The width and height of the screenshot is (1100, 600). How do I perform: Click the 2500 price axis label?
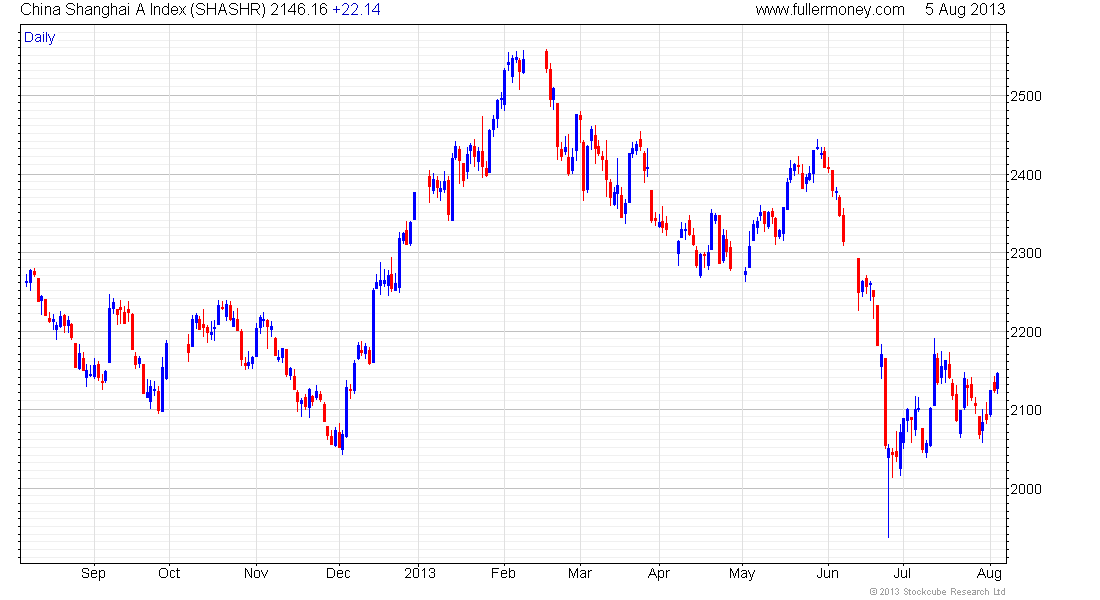click(x=1026, y=96)
